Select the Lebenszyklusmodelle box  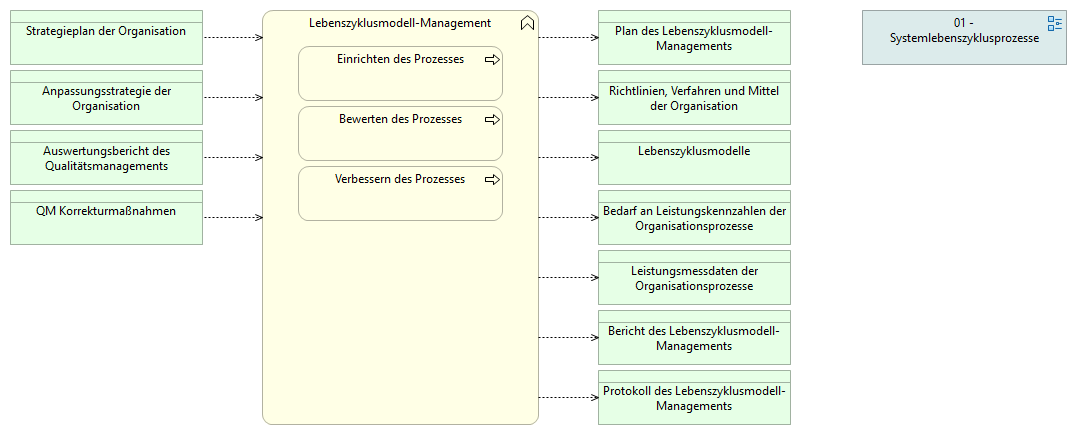click(694, 157)
